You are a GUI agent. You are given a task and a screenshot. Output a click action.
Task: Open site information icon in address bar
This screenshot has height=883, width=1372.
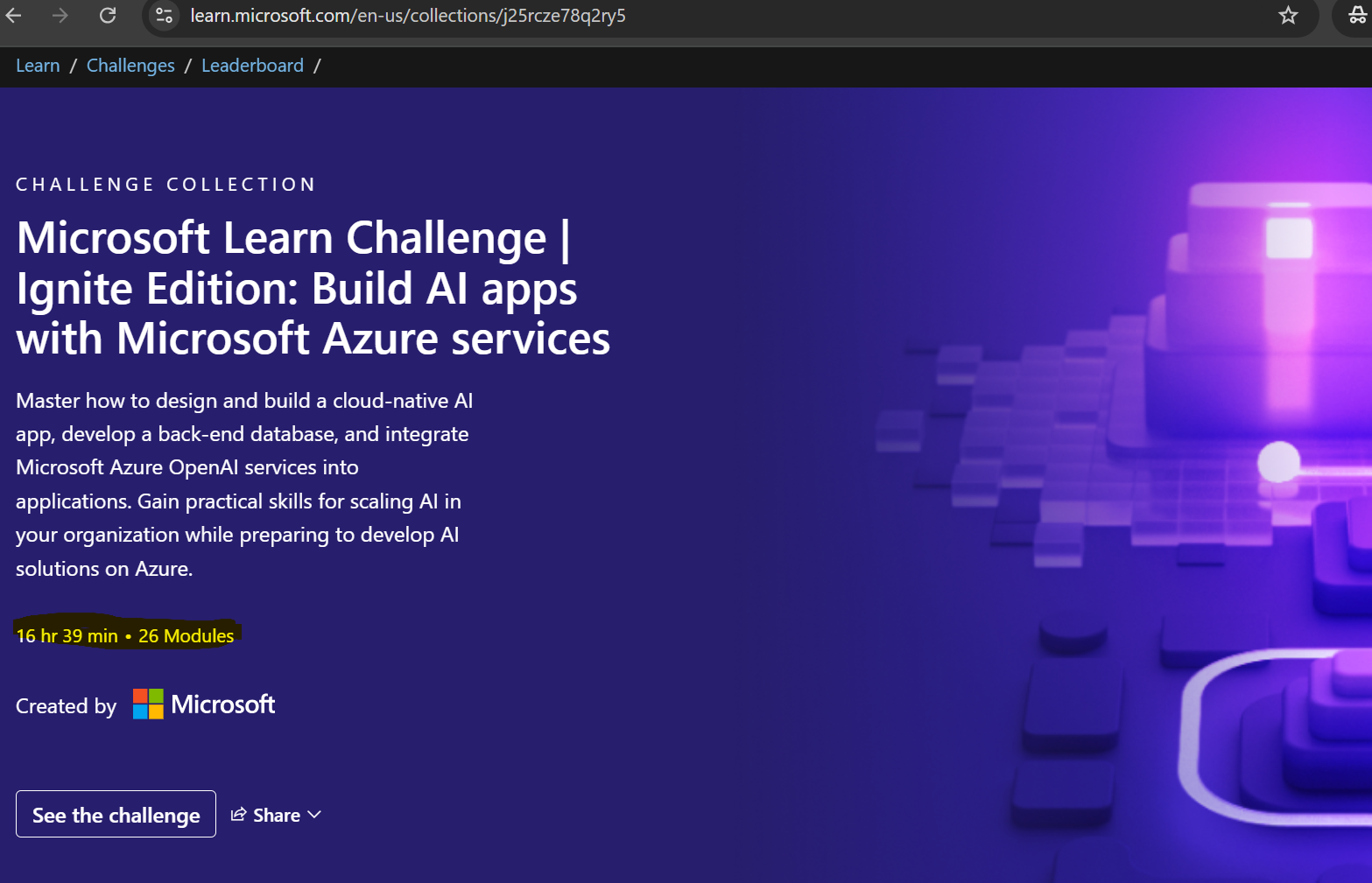click(x=164, y=15)
